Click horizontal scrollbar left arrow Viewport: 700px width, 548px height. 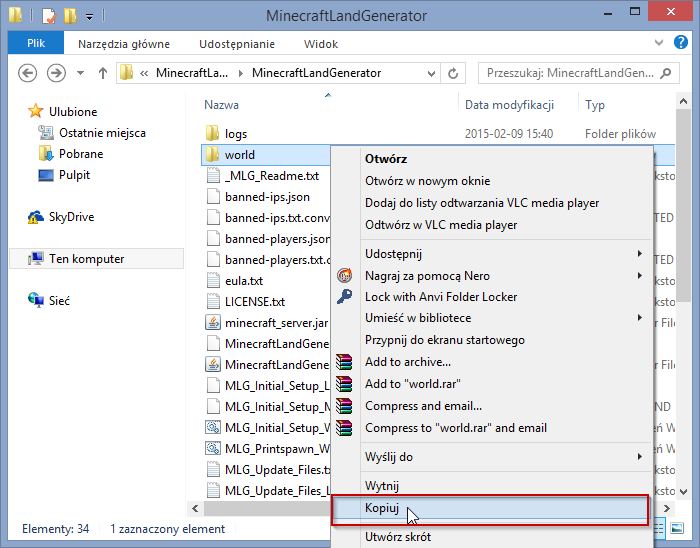pos(195,508)
